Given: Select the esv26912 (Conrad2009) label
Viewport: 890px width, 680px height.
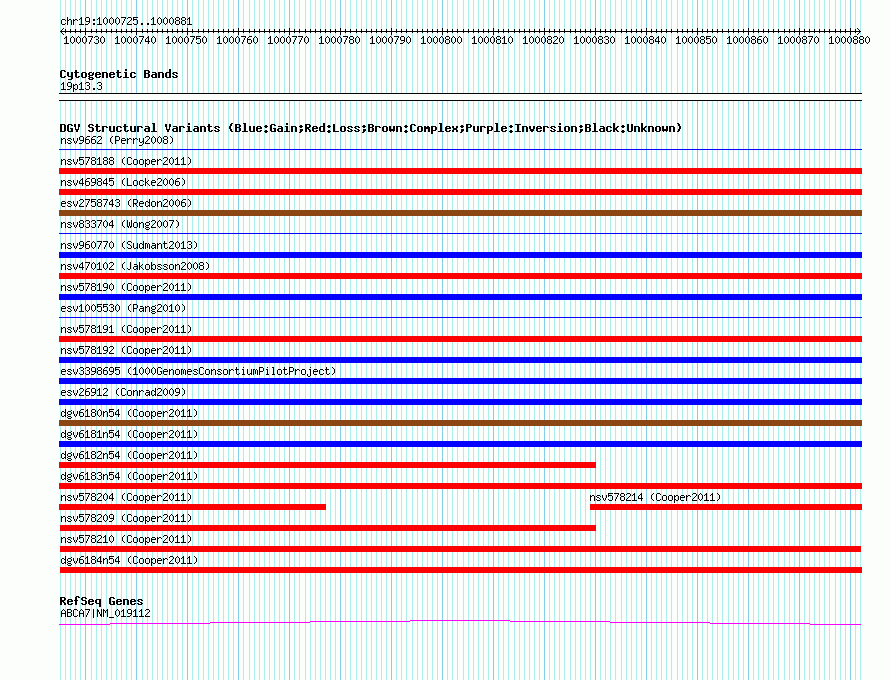Looking at the screenshot, I should pos(123,392).
